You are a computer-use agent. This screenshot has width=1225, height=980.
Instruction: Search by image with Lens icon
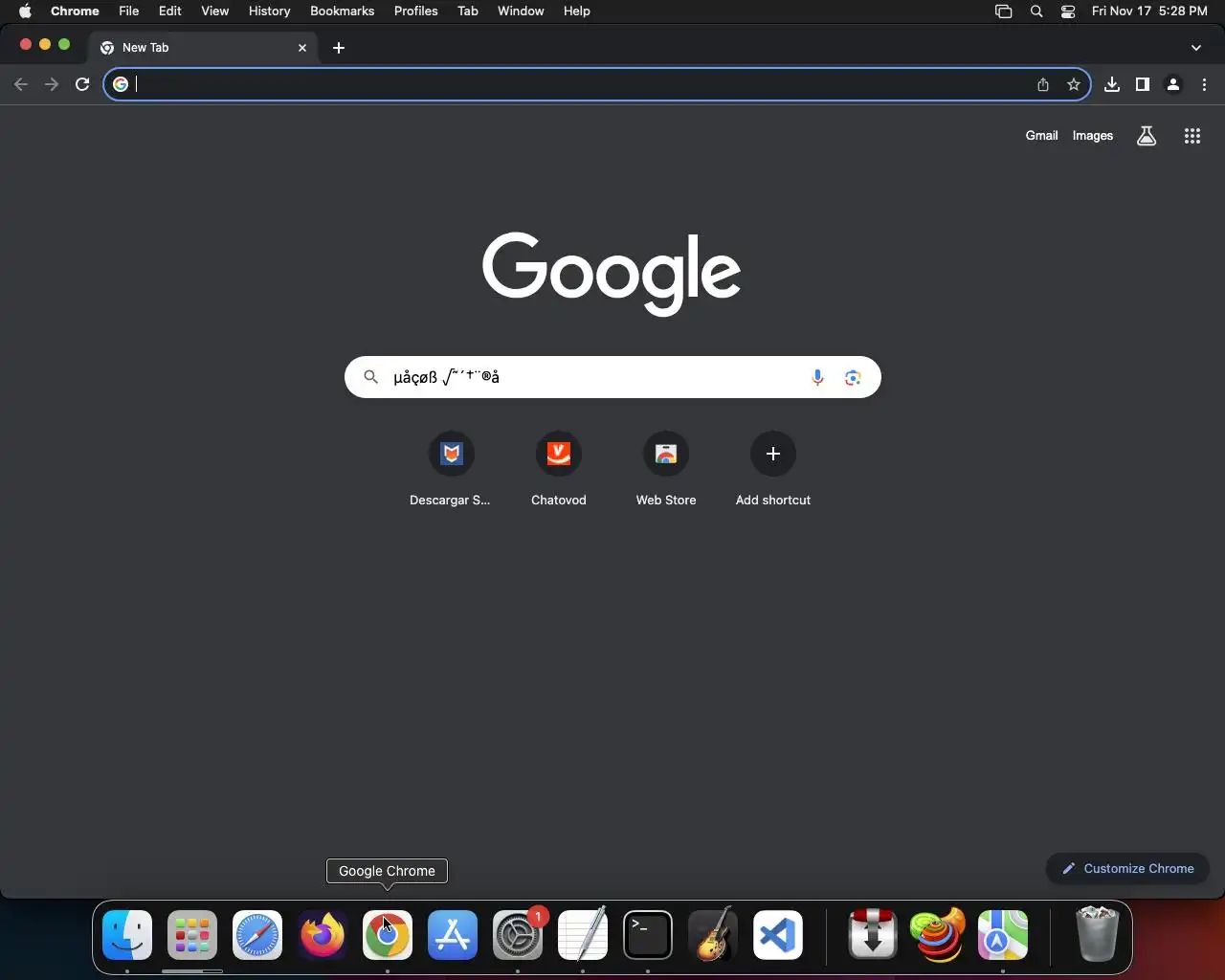(x=853, y=377)
